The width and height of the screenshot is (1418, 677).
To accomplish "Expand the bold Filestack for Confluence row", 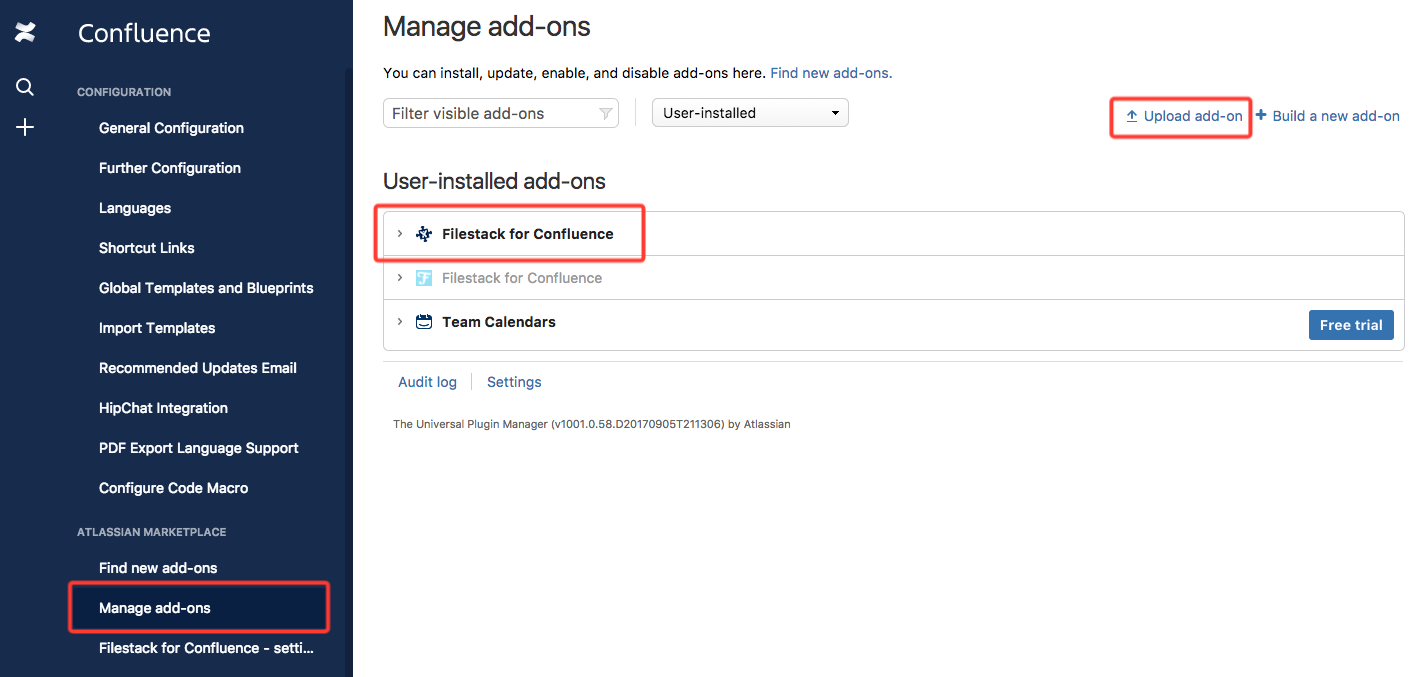I will pyautogui.click(x=400, y=234).
